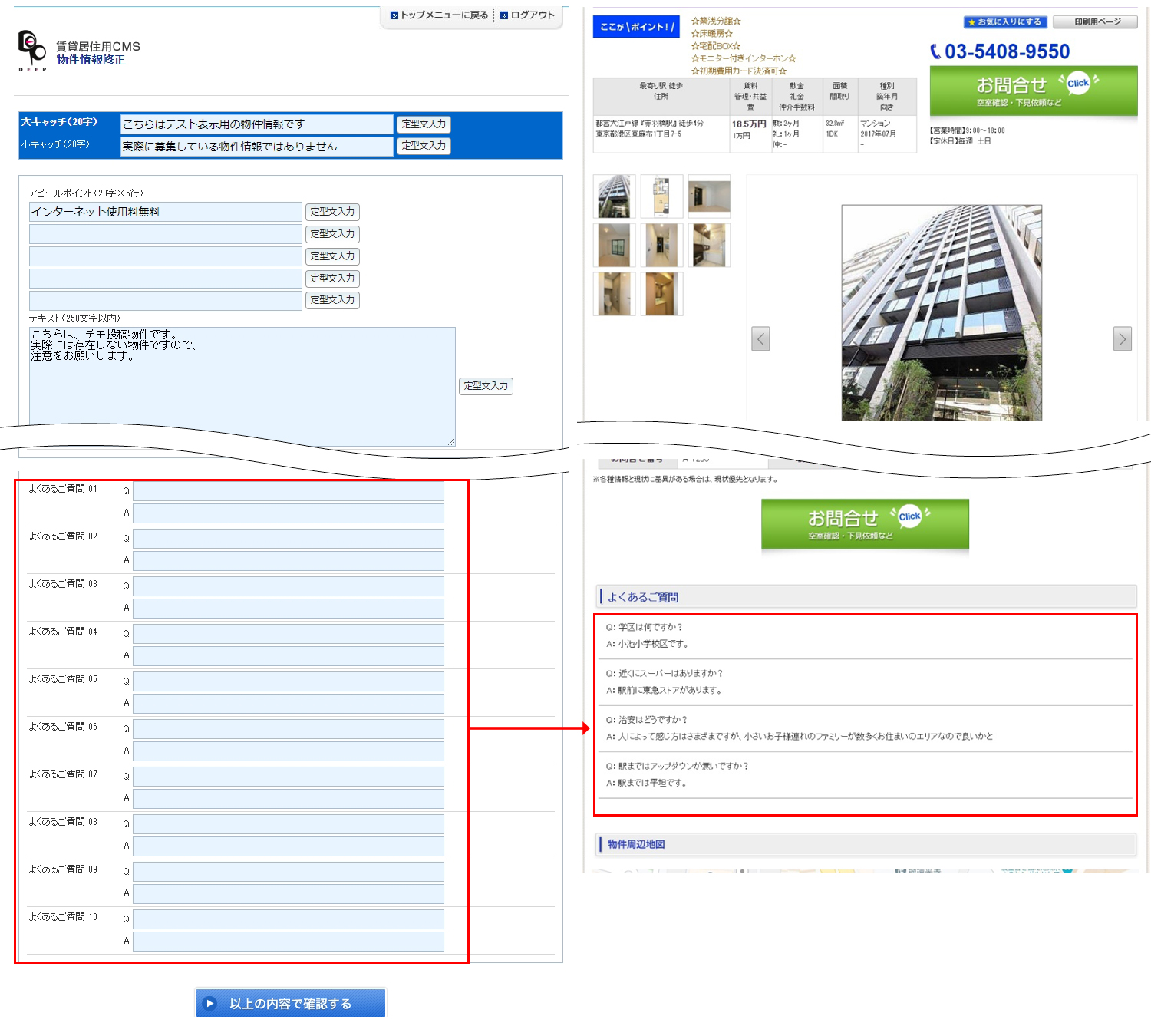Image resolution: width=1151 pixels, height=1036 pixels.
Task: Click 定型文入力 next to 小キャッチ field
Action: (424, 146)
